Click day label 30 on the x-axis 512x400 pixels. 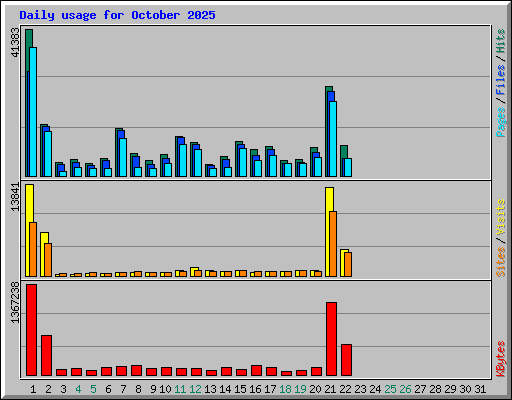(x=465, y=389)
